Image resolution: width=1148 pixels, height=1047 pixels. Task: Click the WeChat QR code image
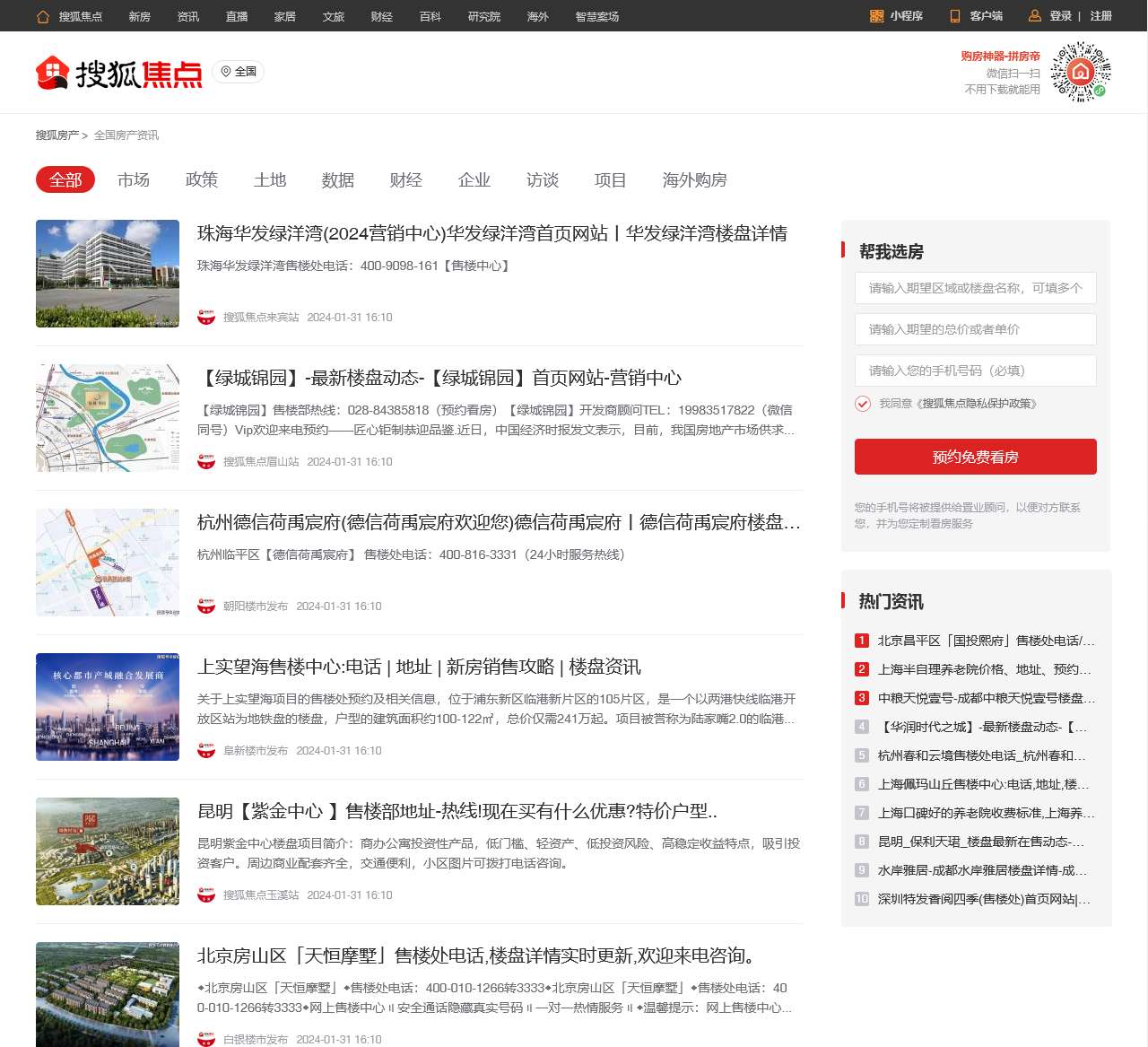tap(1081, 72)
